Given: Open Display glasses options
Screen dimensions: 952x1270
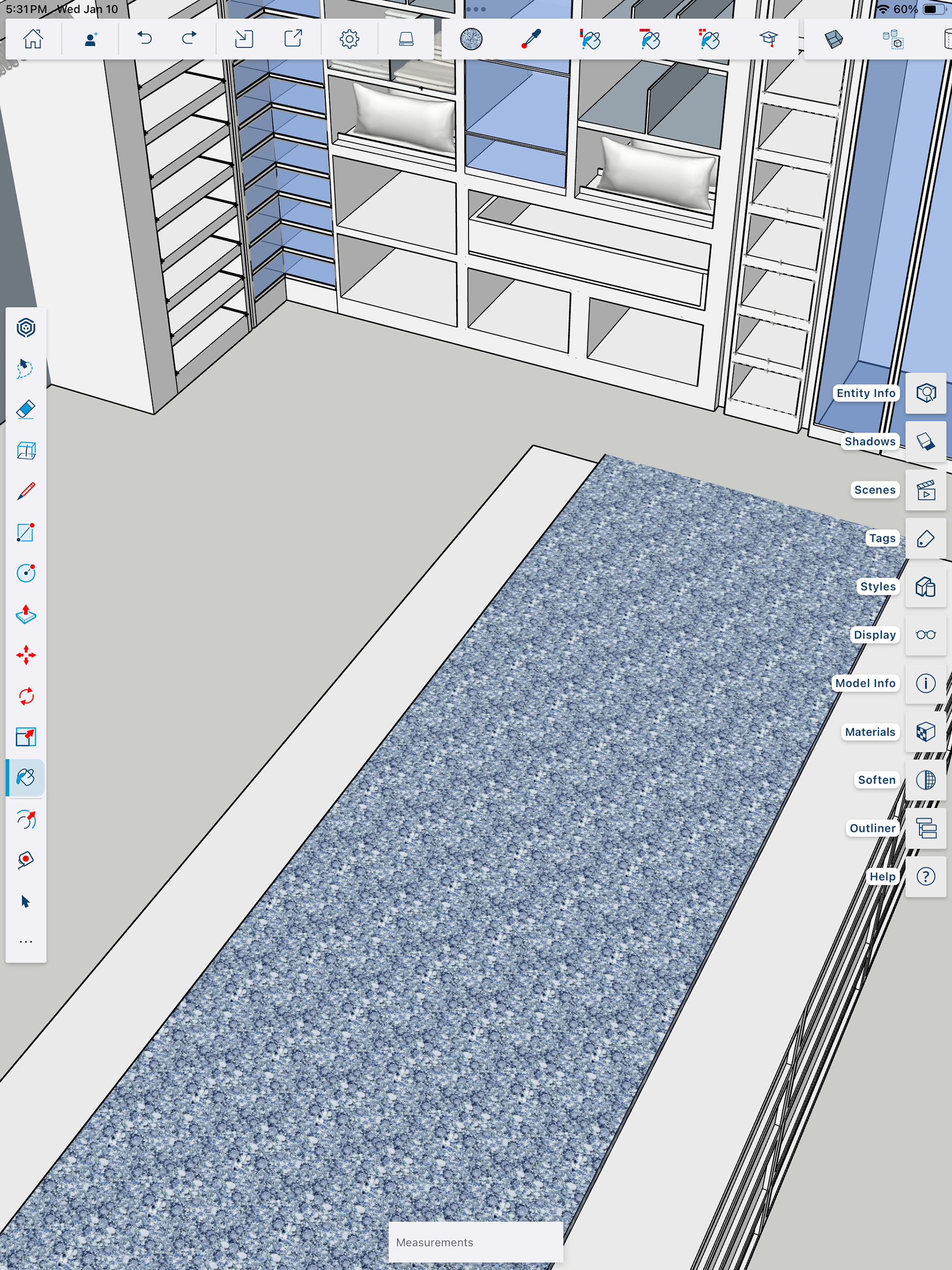Looking at the screenshot, I should tap(926, 635).
